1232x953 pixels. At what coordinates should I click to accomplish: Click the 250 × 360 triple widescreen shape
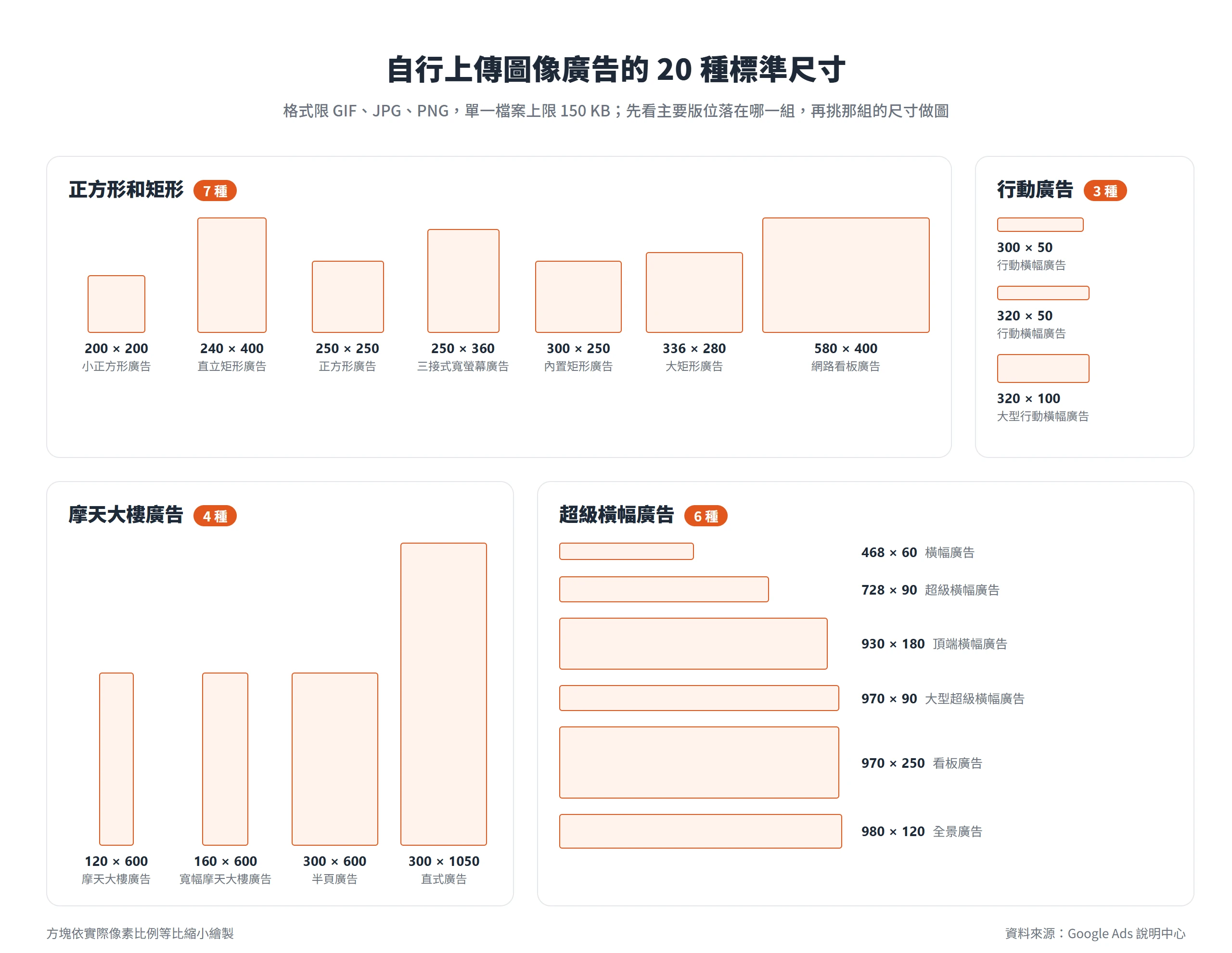463,281
